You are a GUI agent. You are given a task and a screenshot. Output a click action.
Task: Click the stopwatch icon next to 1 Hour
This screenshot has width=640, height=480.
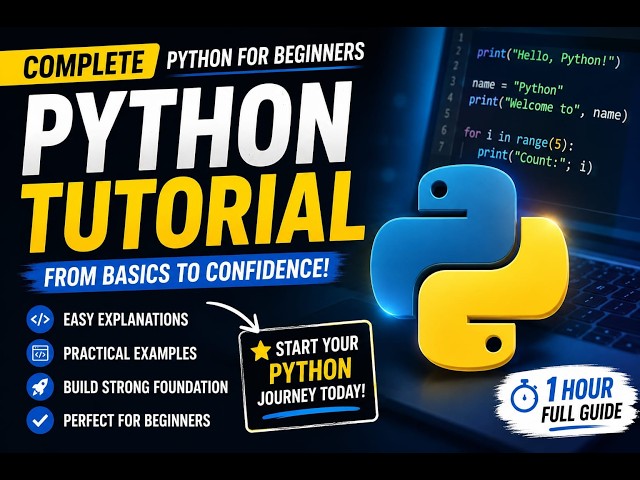(524, 396)
